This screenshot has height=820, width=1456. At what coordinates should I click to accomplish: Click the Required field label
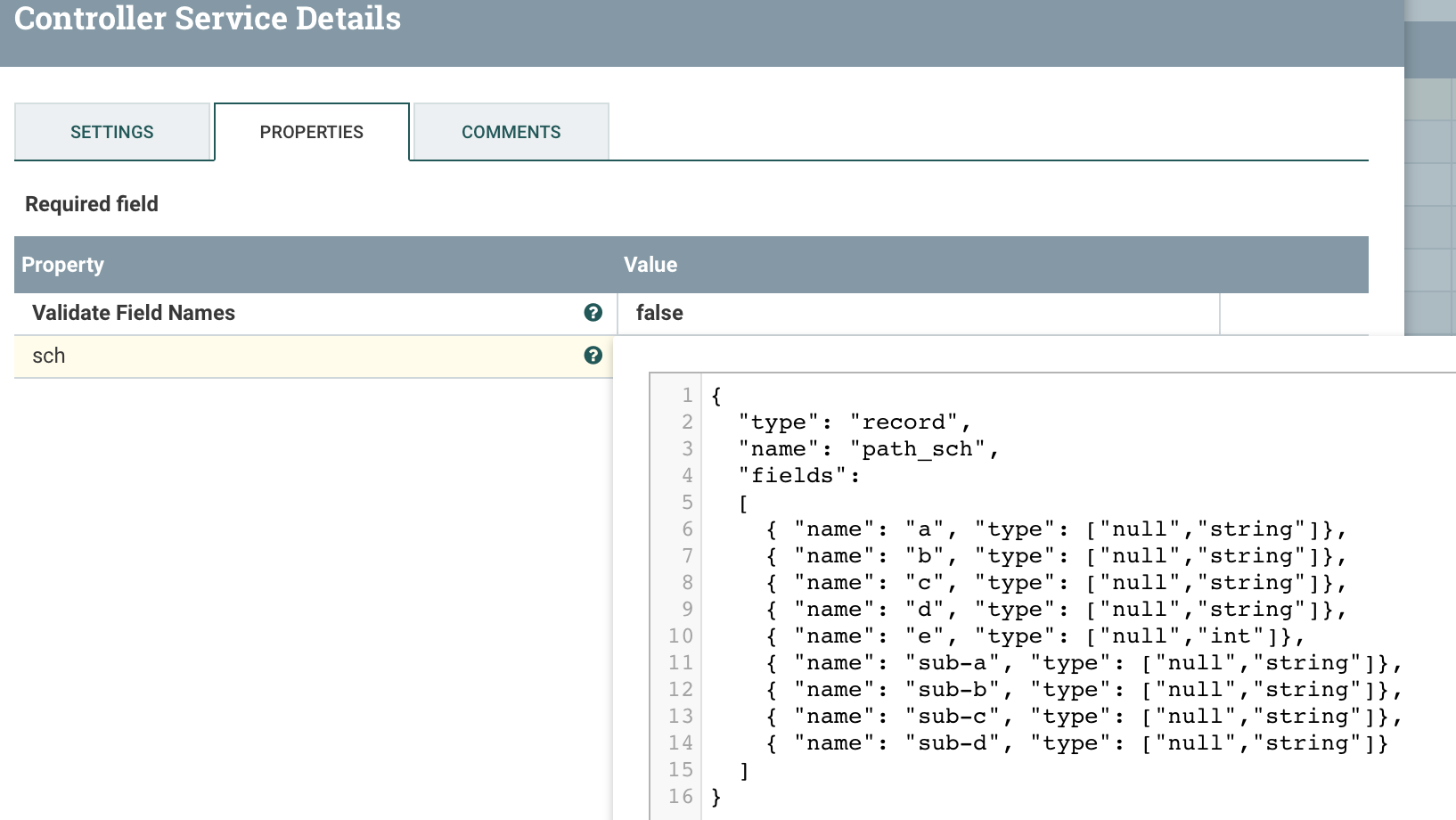point(92,204)
